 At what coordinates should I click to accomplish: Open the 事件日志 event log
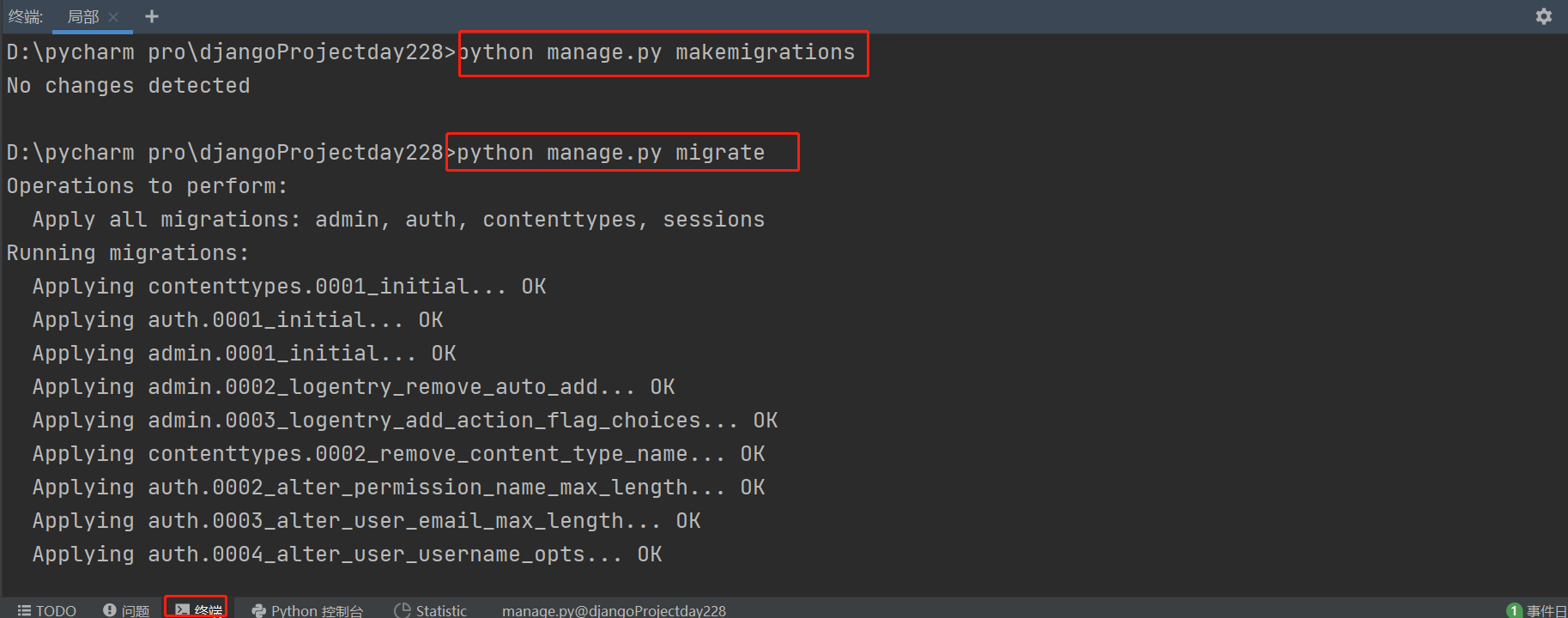pos(1538,610)
